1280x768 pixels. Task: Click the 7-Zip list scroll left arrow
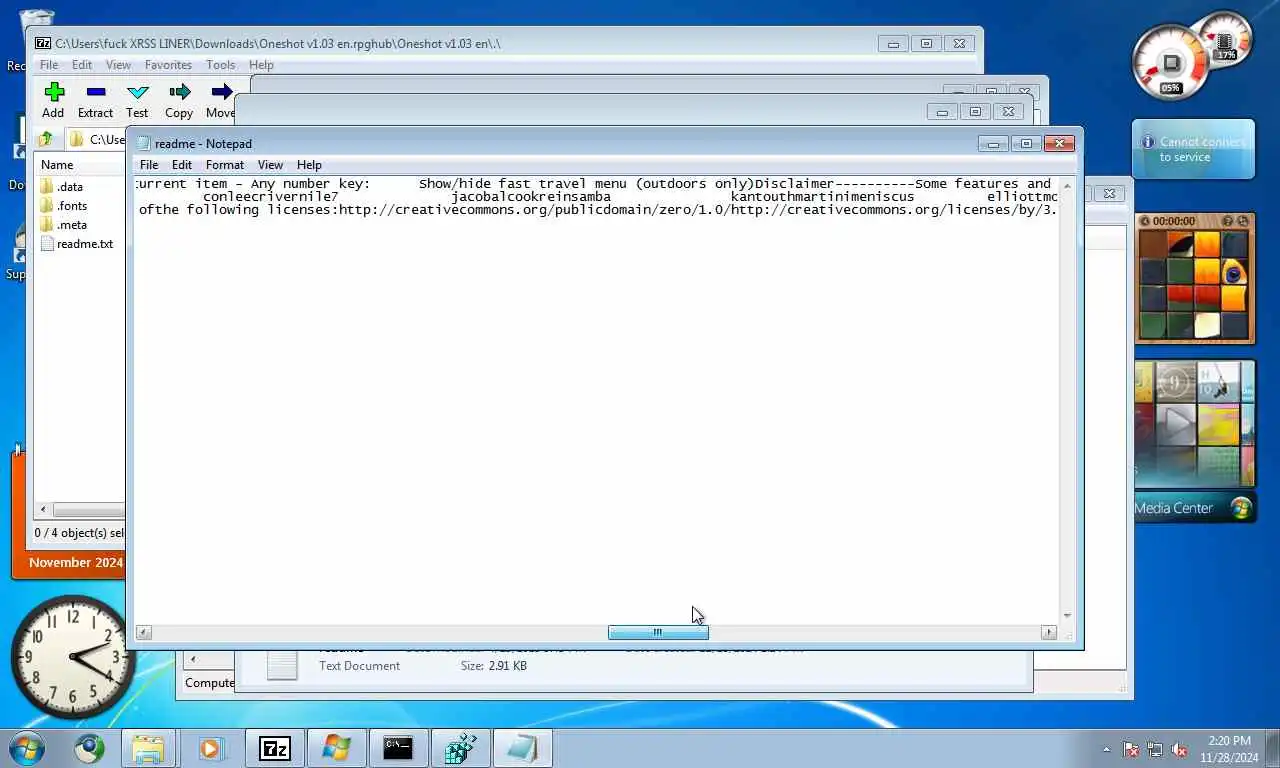(43, 510)
